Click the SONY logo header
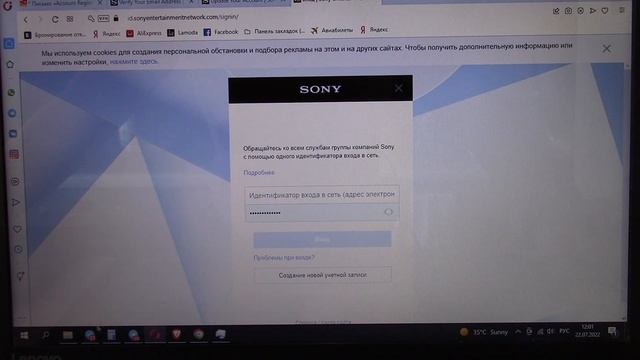 point(320,89)
